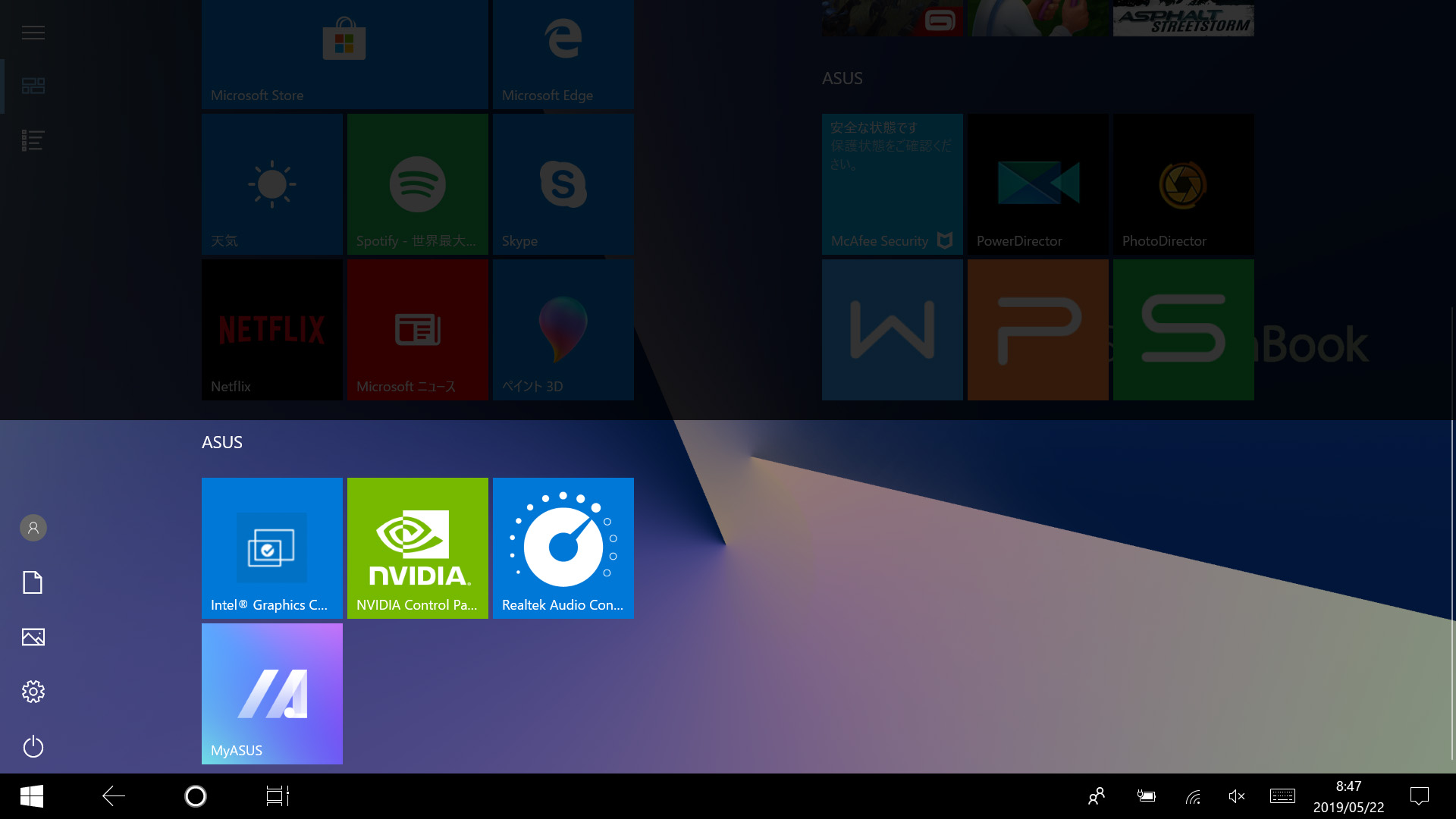The width and height of the screenshot is (1456, 819).
Task: Expand the hamburger menu in Start
Action: click(x=33, y=33)
